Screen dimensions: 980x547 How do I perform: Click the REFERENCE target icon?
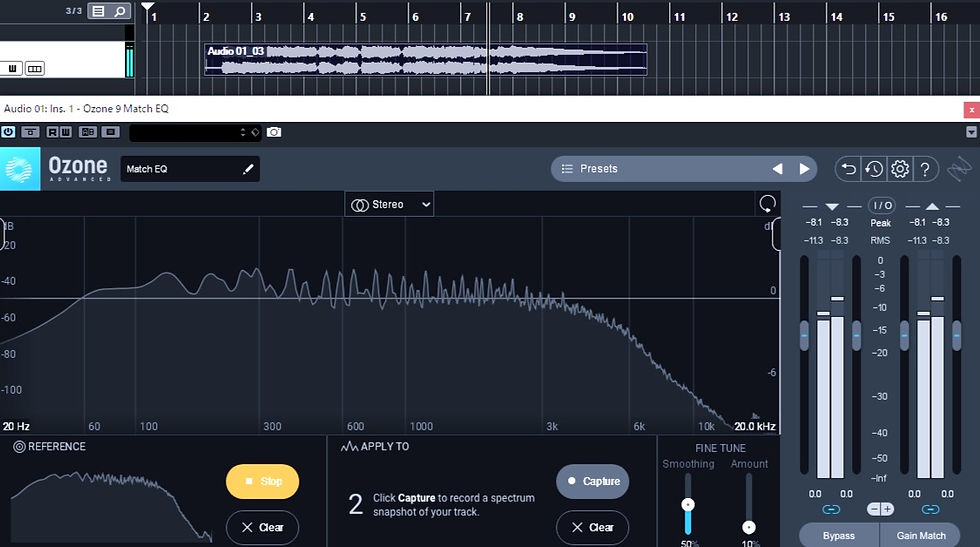tap(19, 446)
